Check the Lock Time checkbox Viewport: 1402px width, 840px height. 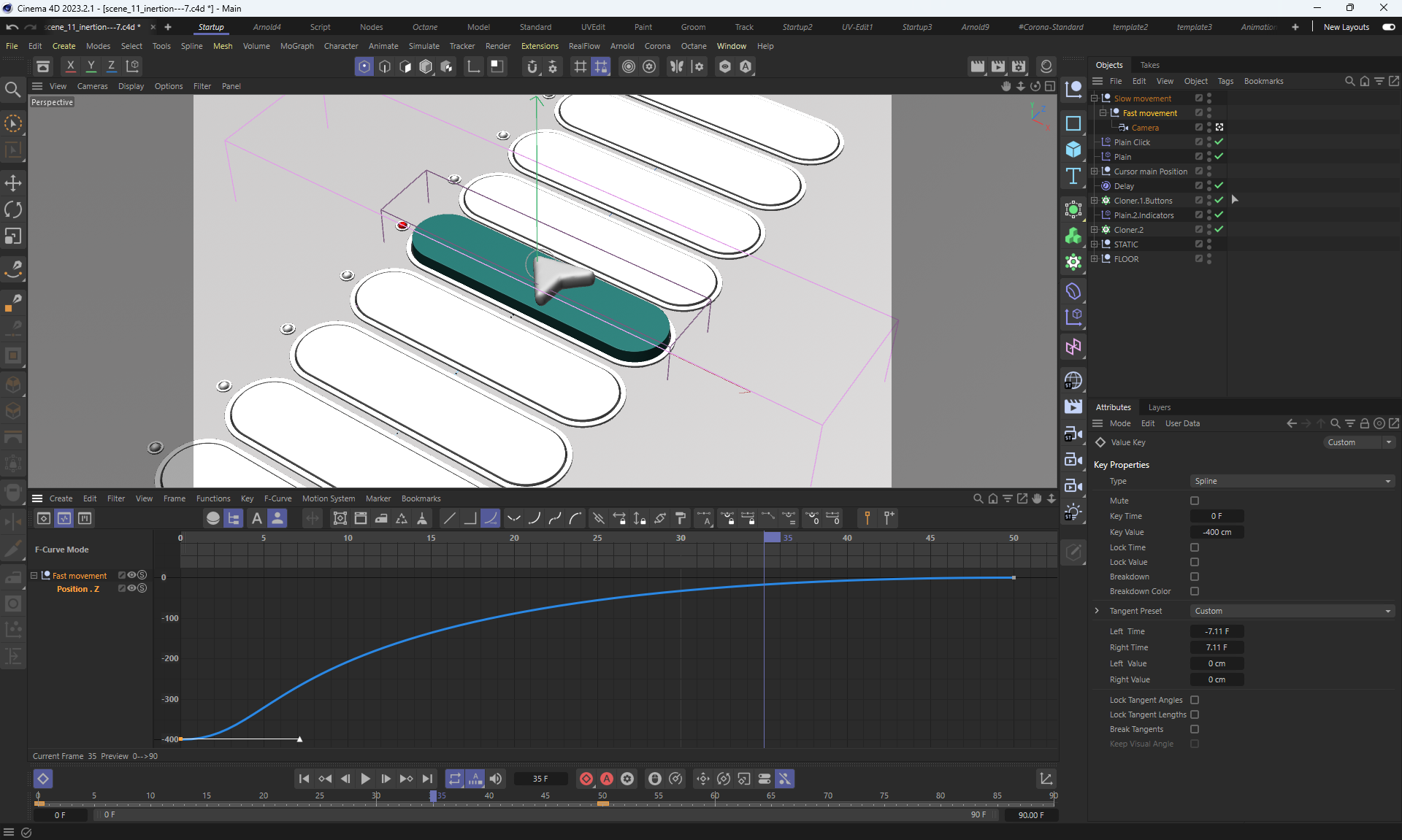click(x=1195, y=547)
